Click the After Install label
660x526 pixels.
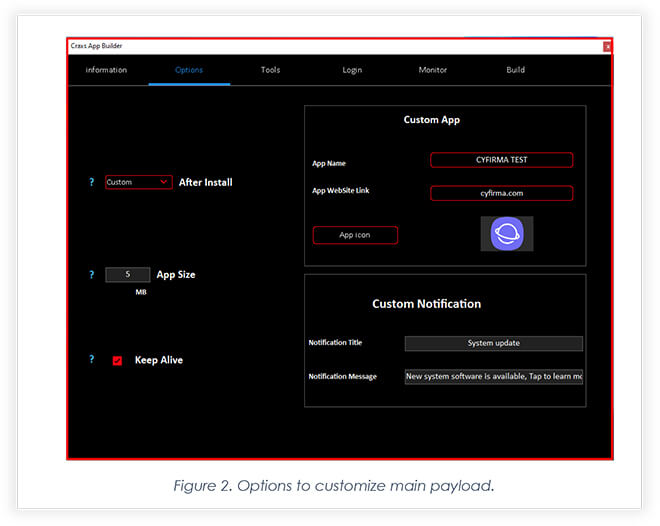pyautogui.click(x=205, y=182)
